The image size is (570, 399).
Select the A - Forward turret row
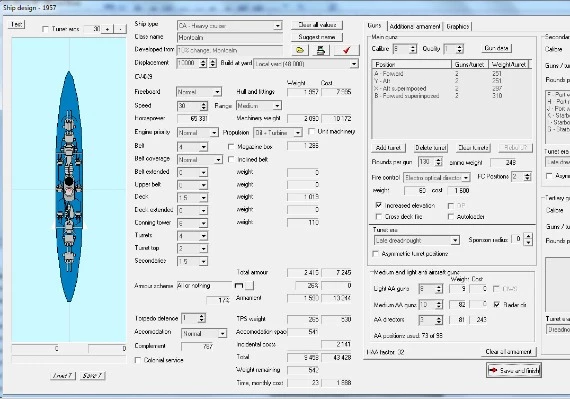[x=451, y=73]
